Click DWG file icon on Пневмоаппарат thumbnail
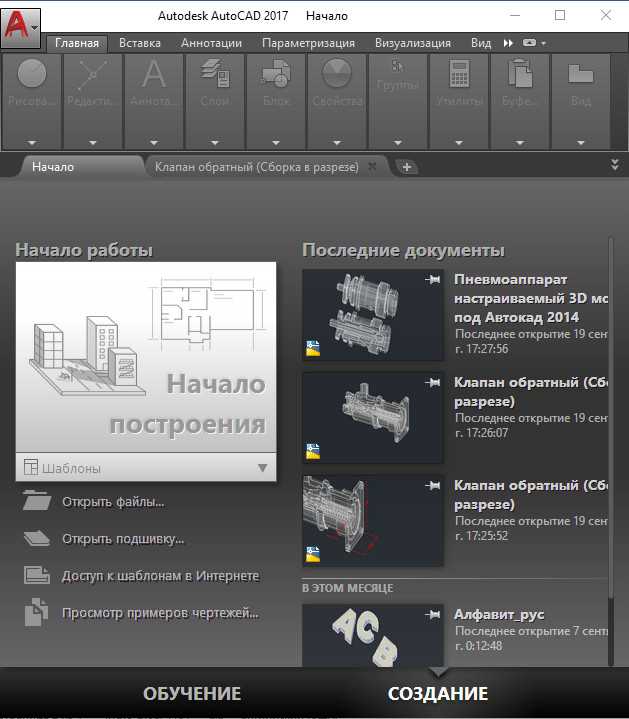The image size is (629, 719). click(313, 348)
